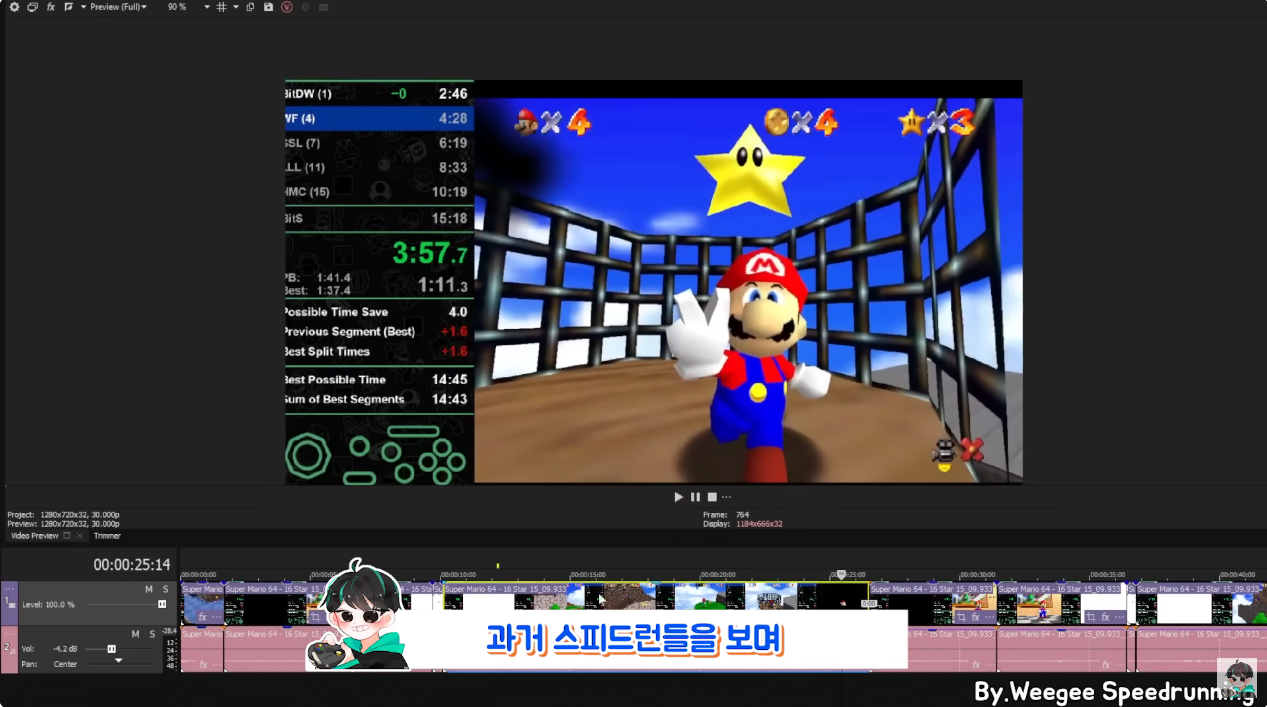This screenshot has height=707, width=1267.
Task: Click the red circled V icon
Action: pos(287,7)
